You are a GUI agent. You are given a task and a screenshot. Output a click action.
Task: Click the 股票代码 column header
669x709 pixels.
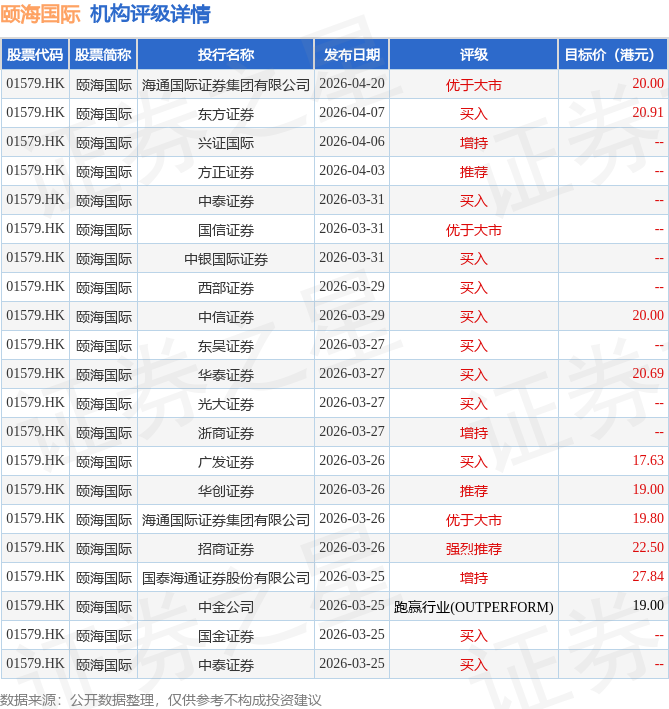tap(35, 54)
